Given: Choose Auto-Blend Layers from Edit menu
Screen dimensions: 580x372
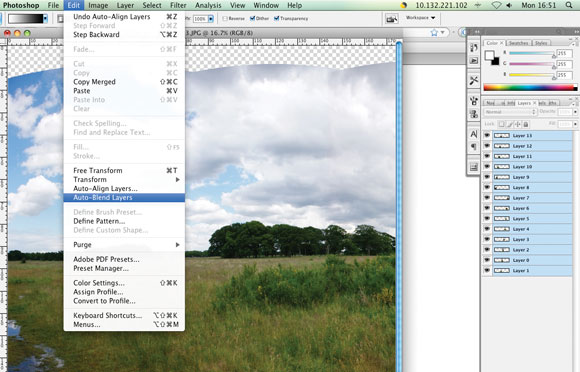Looking at the screenshot, I should pyautogui.click(x=124, y=197).
